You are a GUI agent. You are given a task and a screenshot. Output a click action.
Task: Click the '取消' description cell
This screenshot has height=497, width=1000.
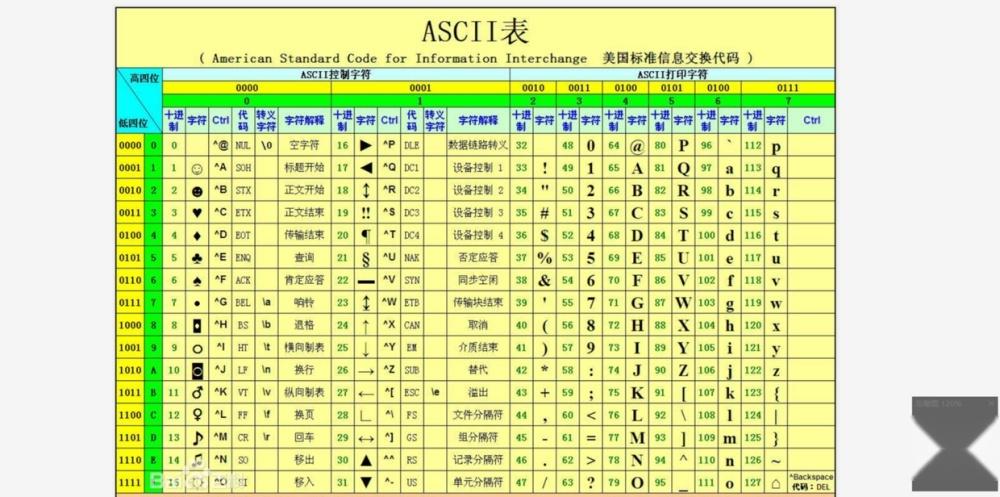click(478, 325)
